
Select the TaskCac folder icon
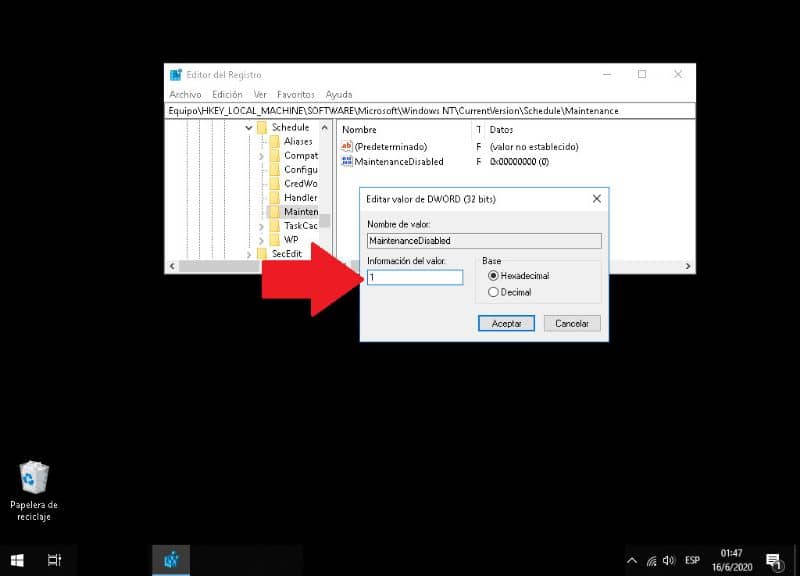(274, 226)
